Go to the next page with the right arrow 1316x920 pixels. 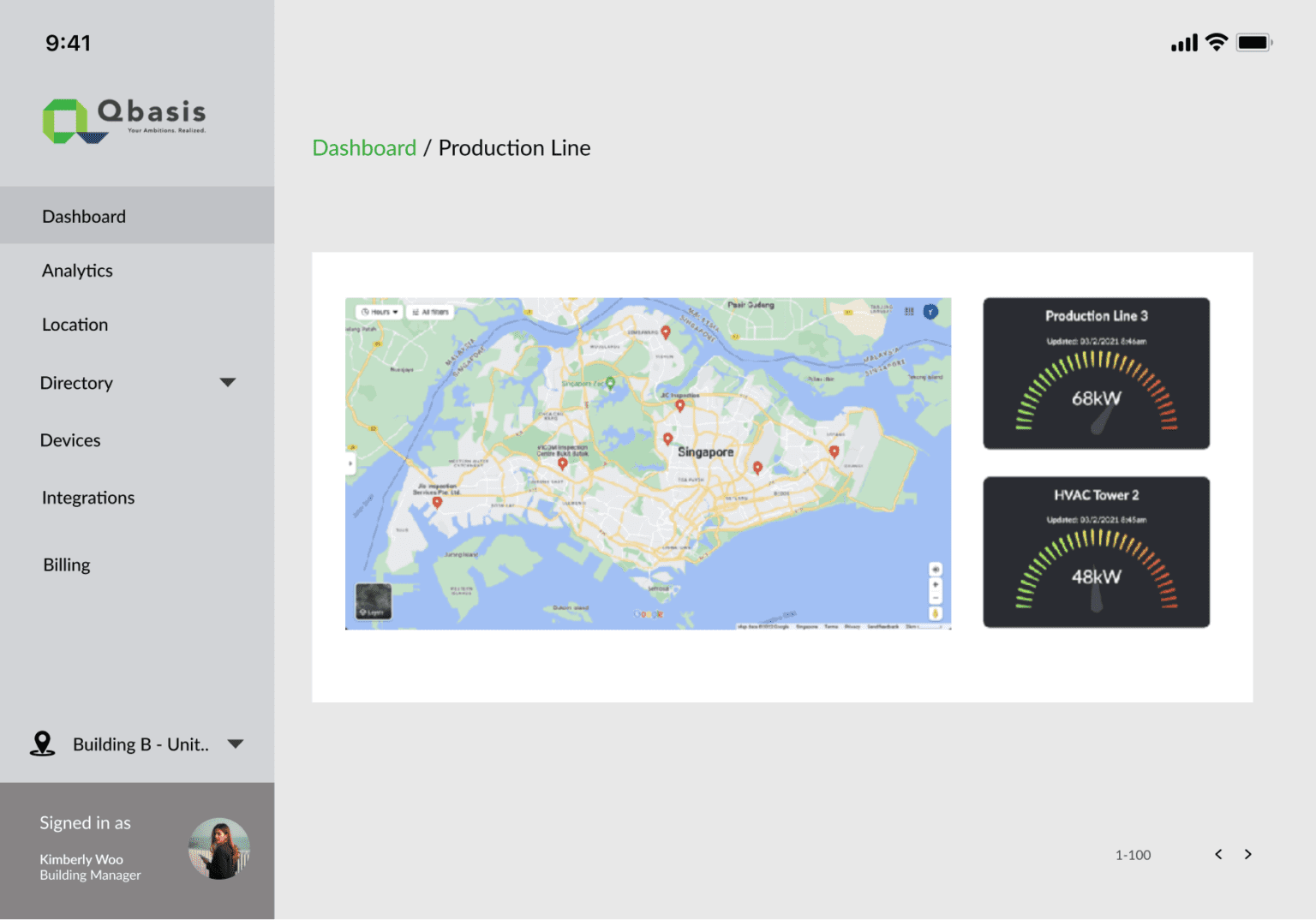click(x=1247, y=854)
